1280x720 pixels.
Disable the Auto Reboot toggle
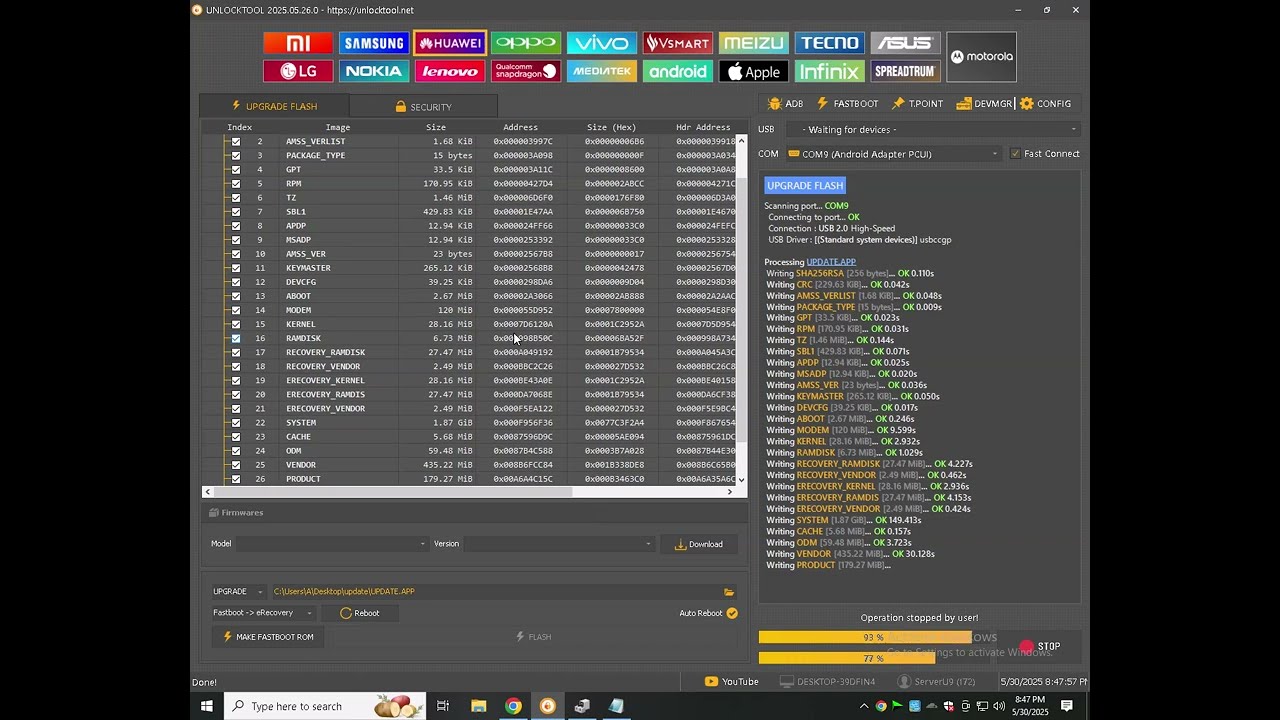pyautogui.click(x=732, y=613)
